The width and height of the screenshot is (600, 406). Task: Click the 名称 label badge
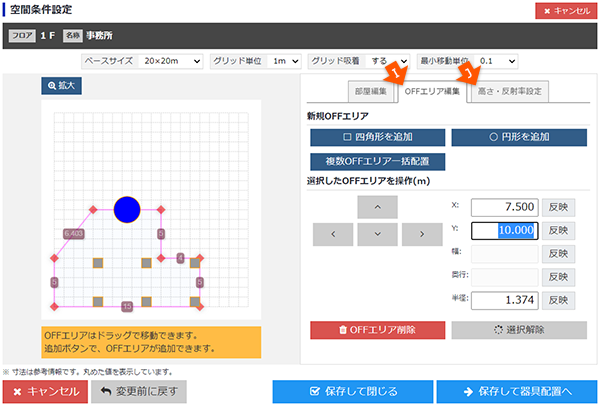[73, 36]
